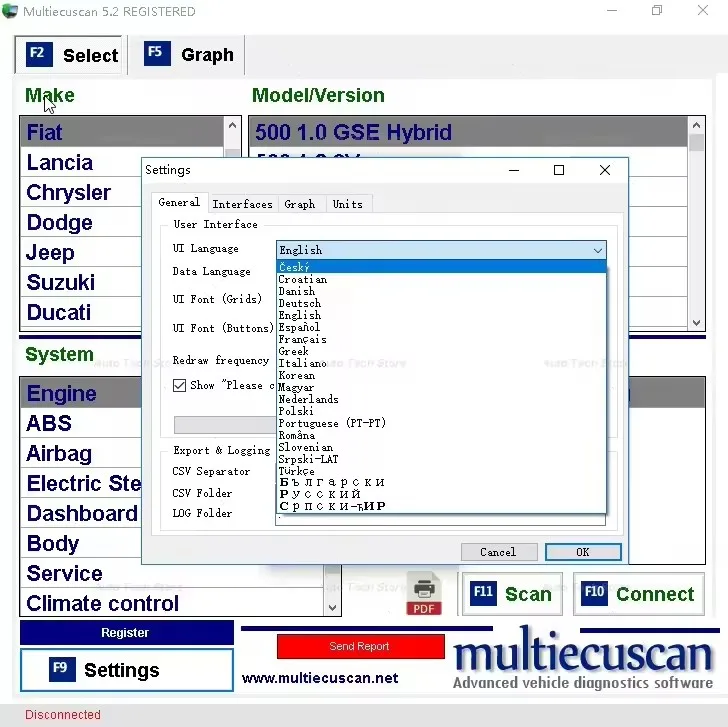The height and width of the screenshot is (727, 728).
Task: Click the red Send Report button
Action: point(360,646)
